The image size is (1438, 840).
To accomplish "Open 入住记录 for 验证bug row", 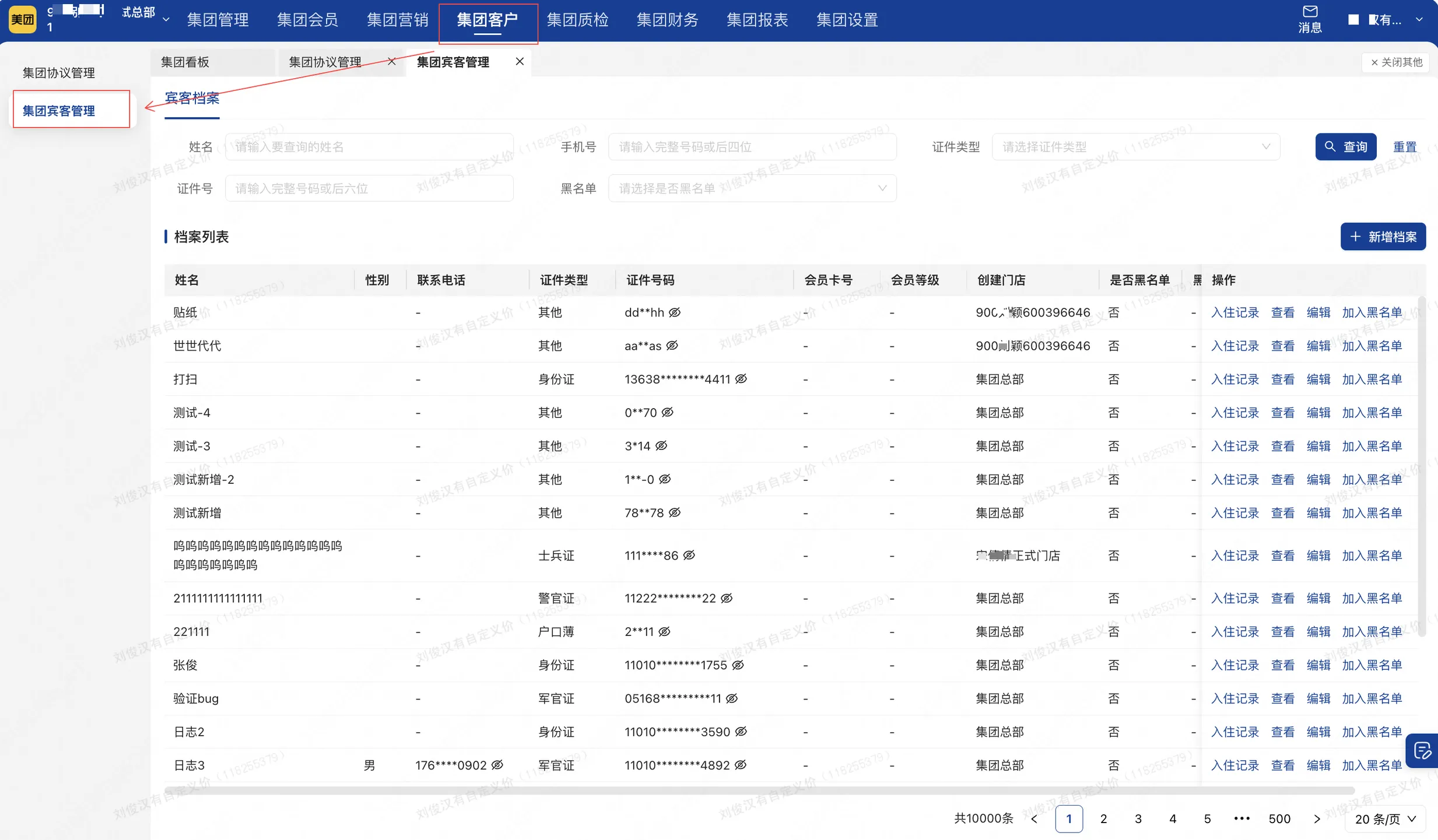I will [x=1236, y=698].
